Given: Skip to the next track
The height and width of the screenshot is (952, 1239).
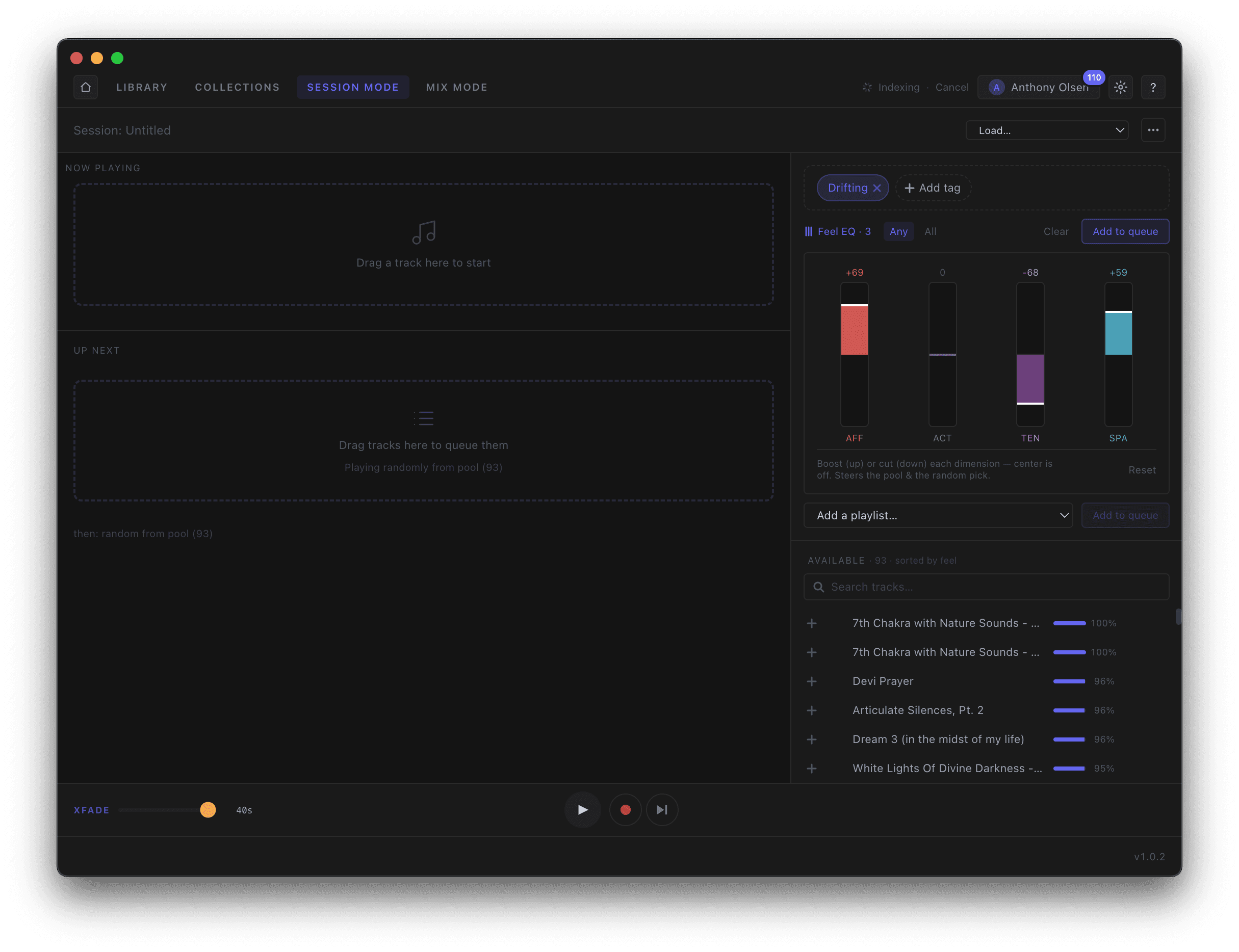Looking at the screenshot, I should click(662, 810).
